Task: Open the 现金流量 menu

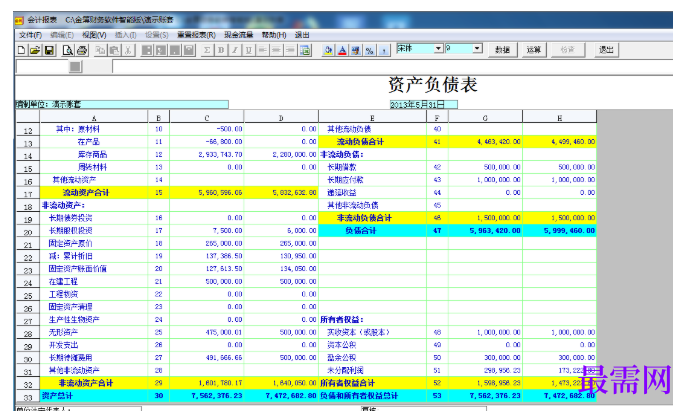Action: 239,35
